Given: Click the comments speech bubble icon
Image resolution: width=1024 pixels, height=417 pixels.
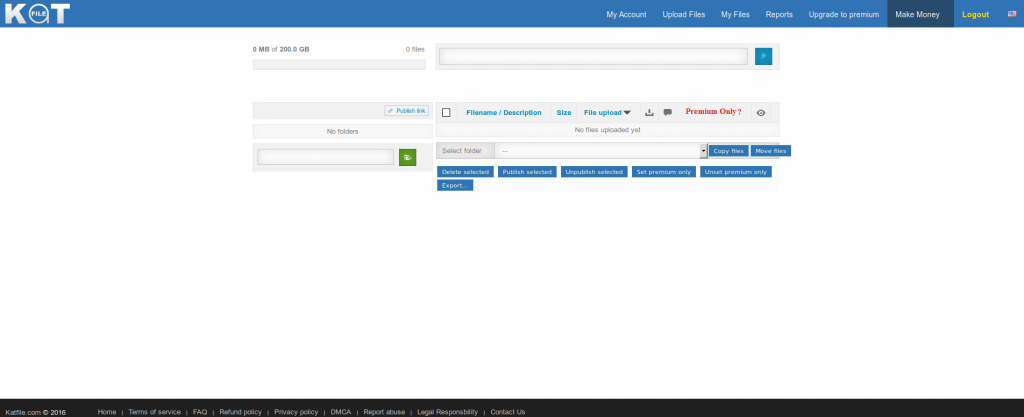Looking at the screenshot, I should 668,113.
